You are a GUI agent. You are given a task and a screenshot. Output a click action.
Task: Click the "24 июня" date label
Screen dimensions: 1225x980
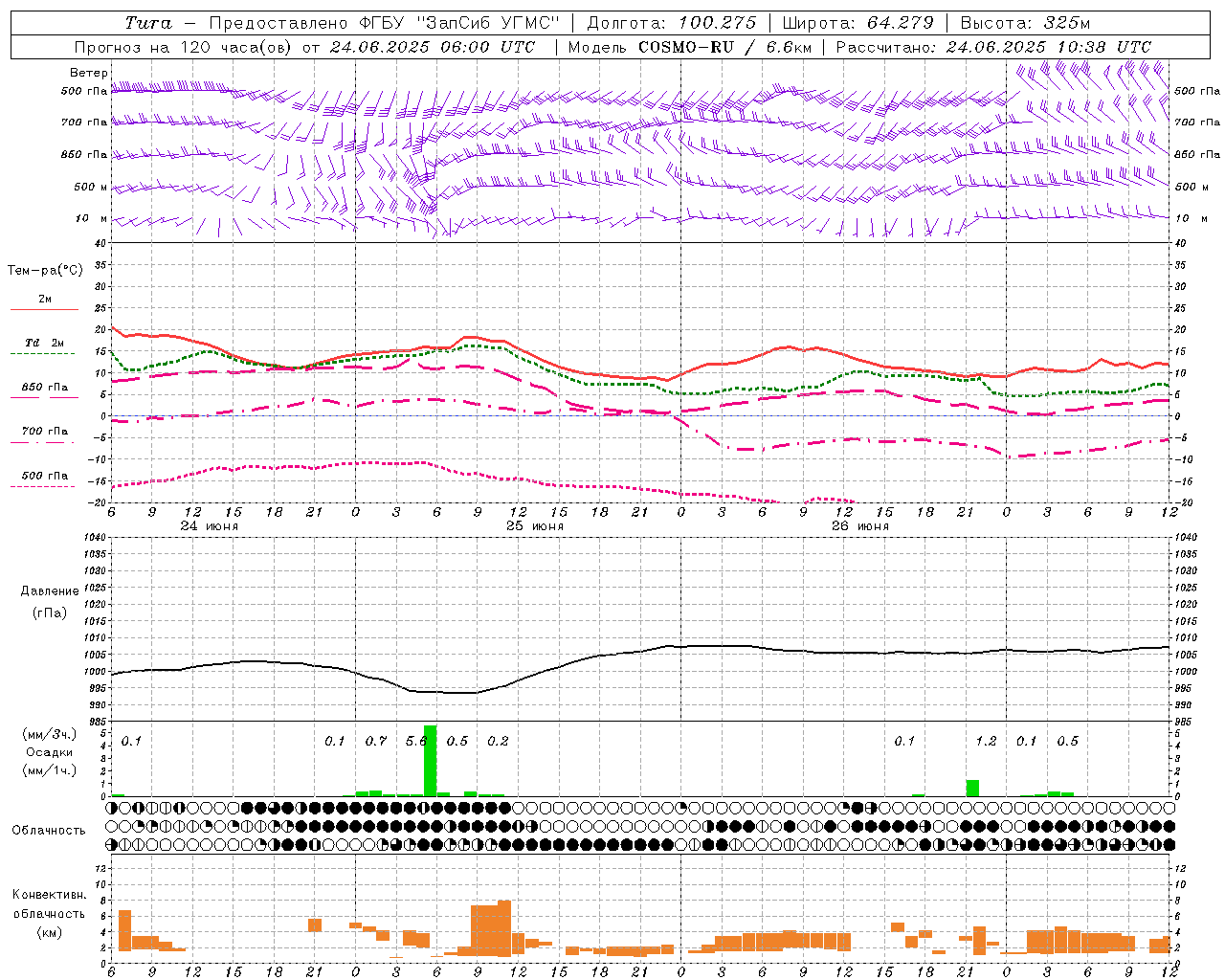(210, 526)
